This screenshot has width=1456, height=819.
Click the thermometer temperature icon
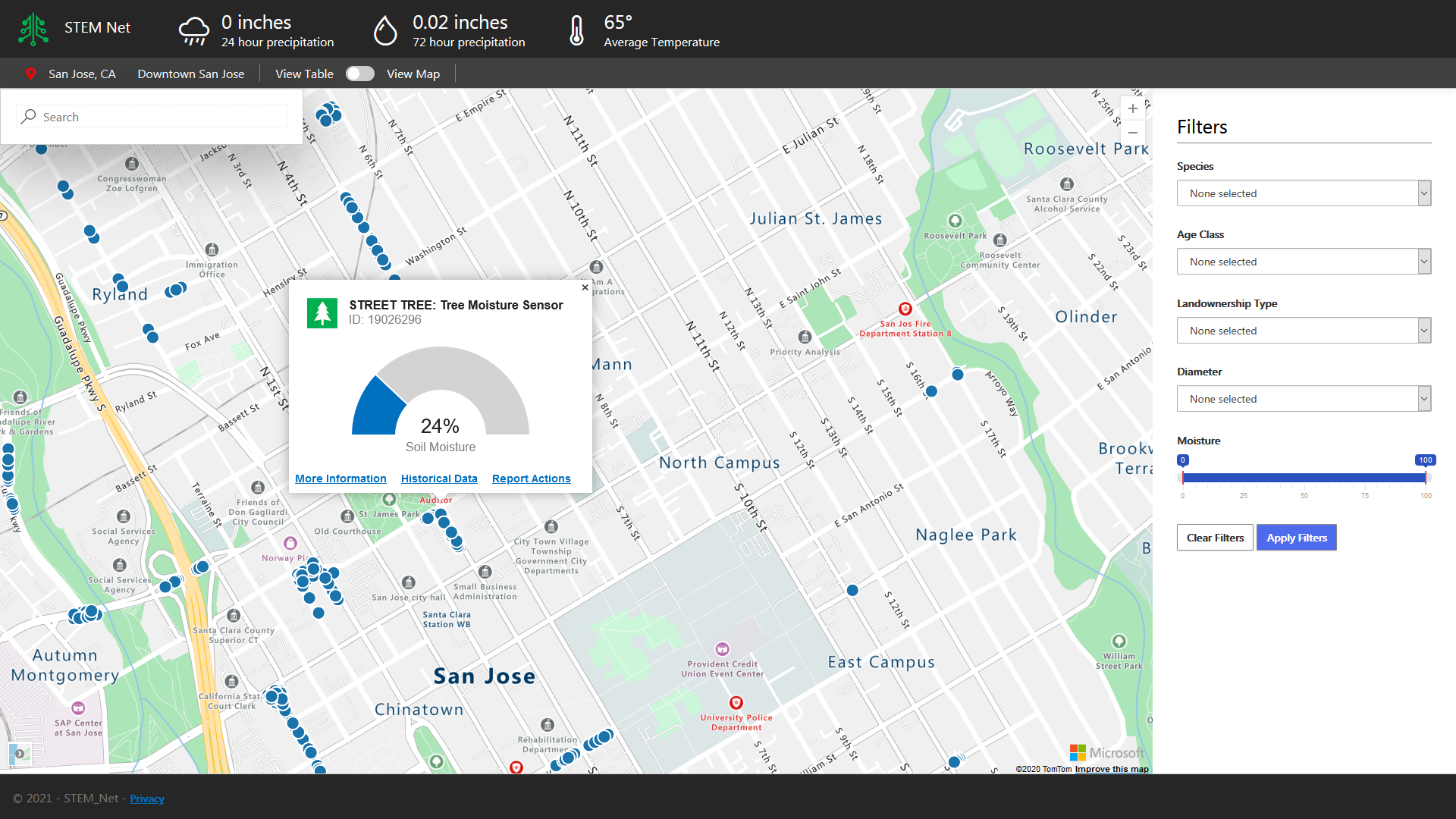pos(576,31)
